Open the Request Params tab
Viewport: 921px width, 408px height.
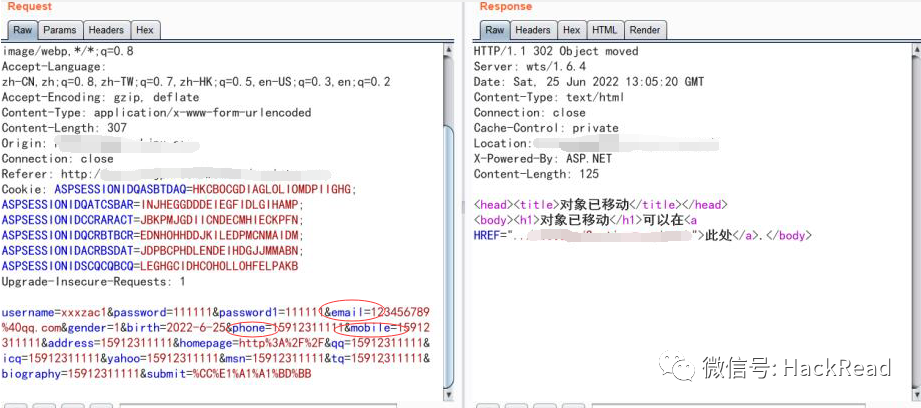[60, 30]
